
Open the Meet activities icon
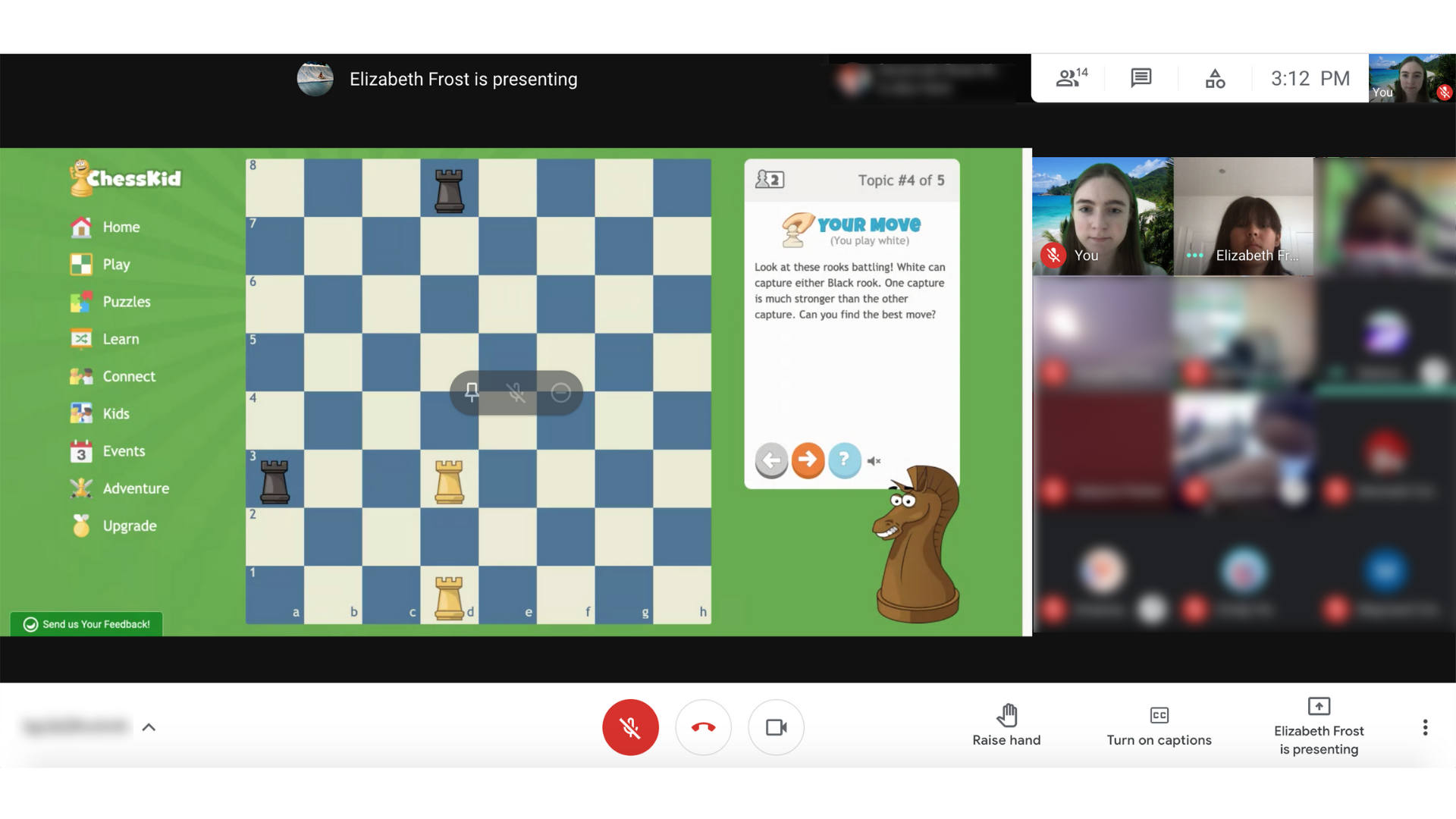pos(1214,78)
